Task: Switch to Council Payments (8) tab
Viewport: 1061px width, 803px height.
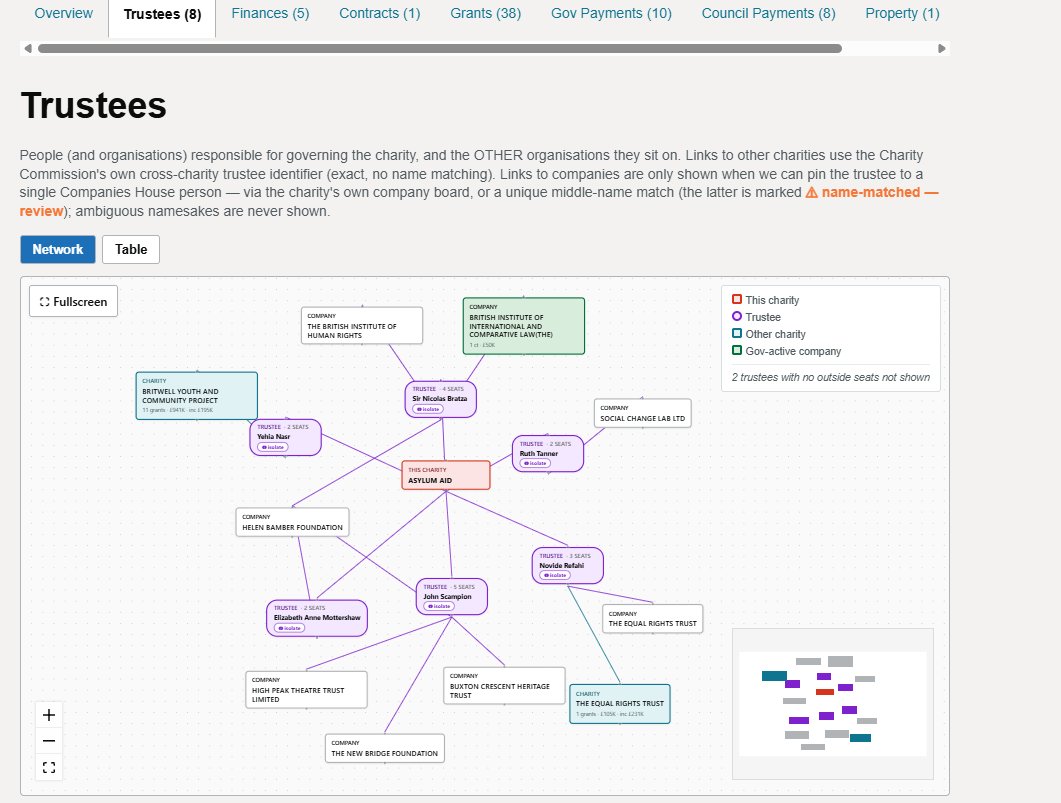Action: pos(769,14)
